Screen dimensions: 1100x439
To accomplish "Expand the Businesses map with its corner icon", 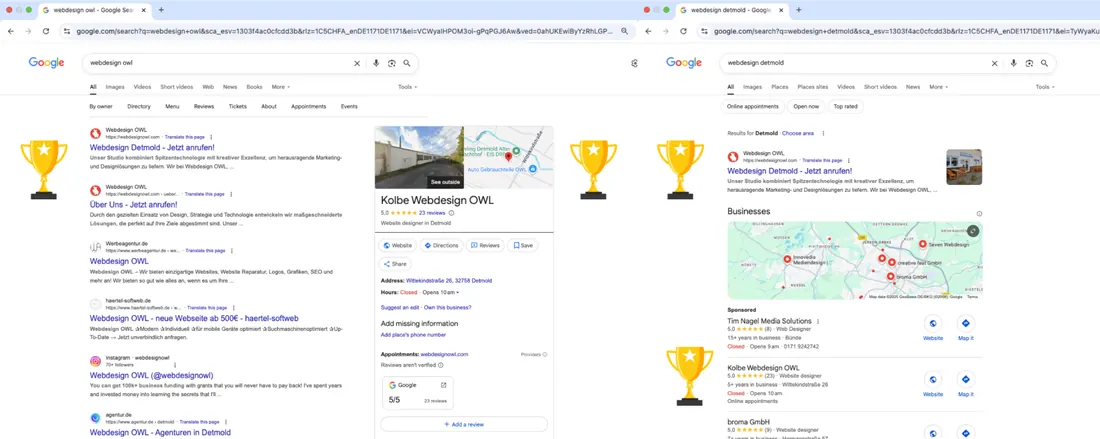I will coord(972,231).
